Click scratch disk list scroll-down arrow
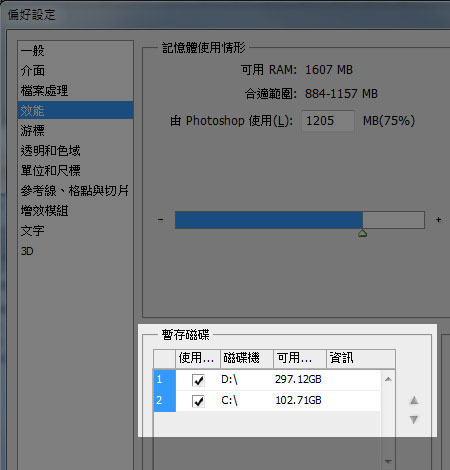The image size is (450, 470). tap(388, 461)
